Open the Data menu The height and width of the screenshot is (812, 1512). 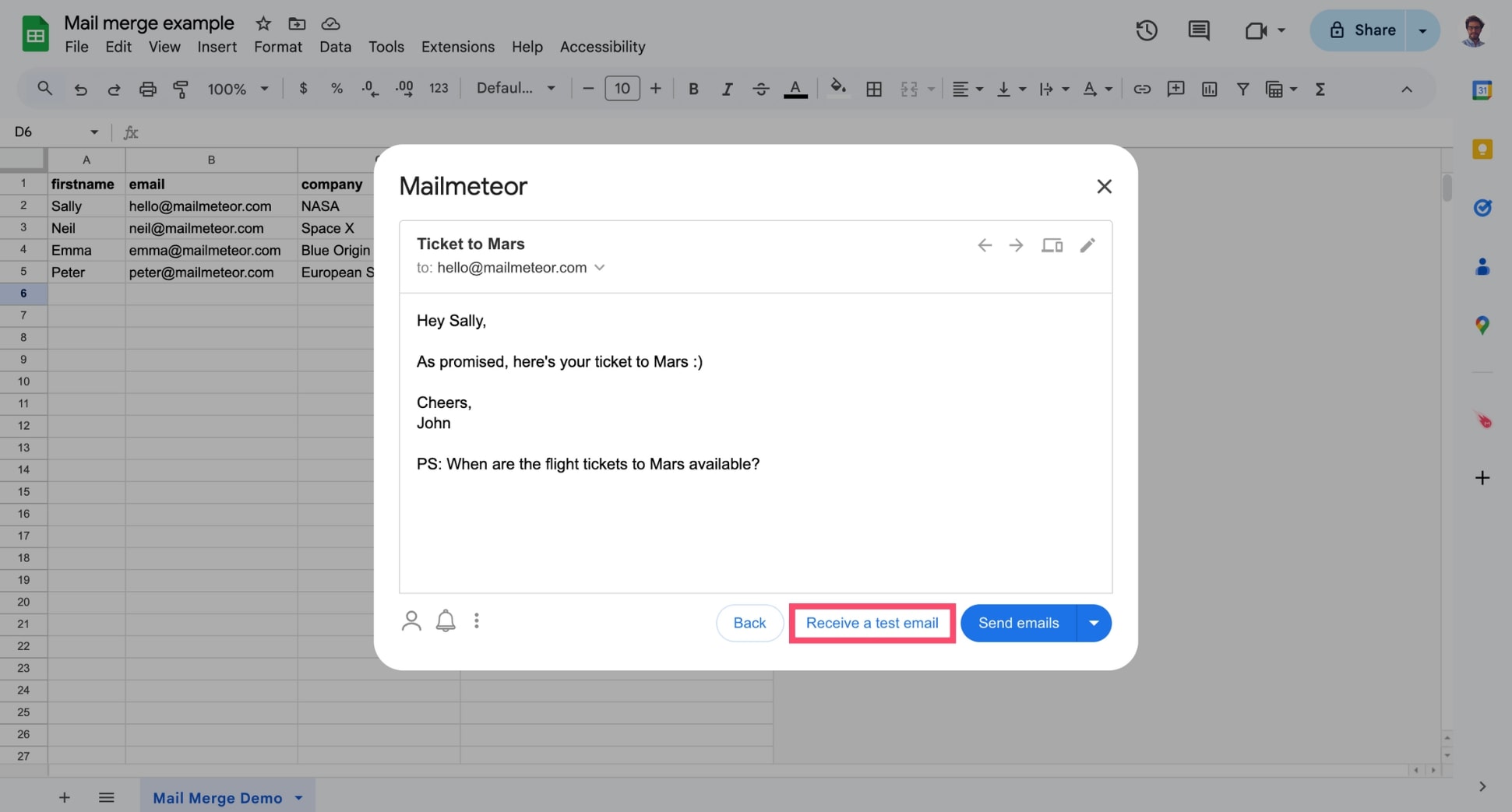pos(335,47)
